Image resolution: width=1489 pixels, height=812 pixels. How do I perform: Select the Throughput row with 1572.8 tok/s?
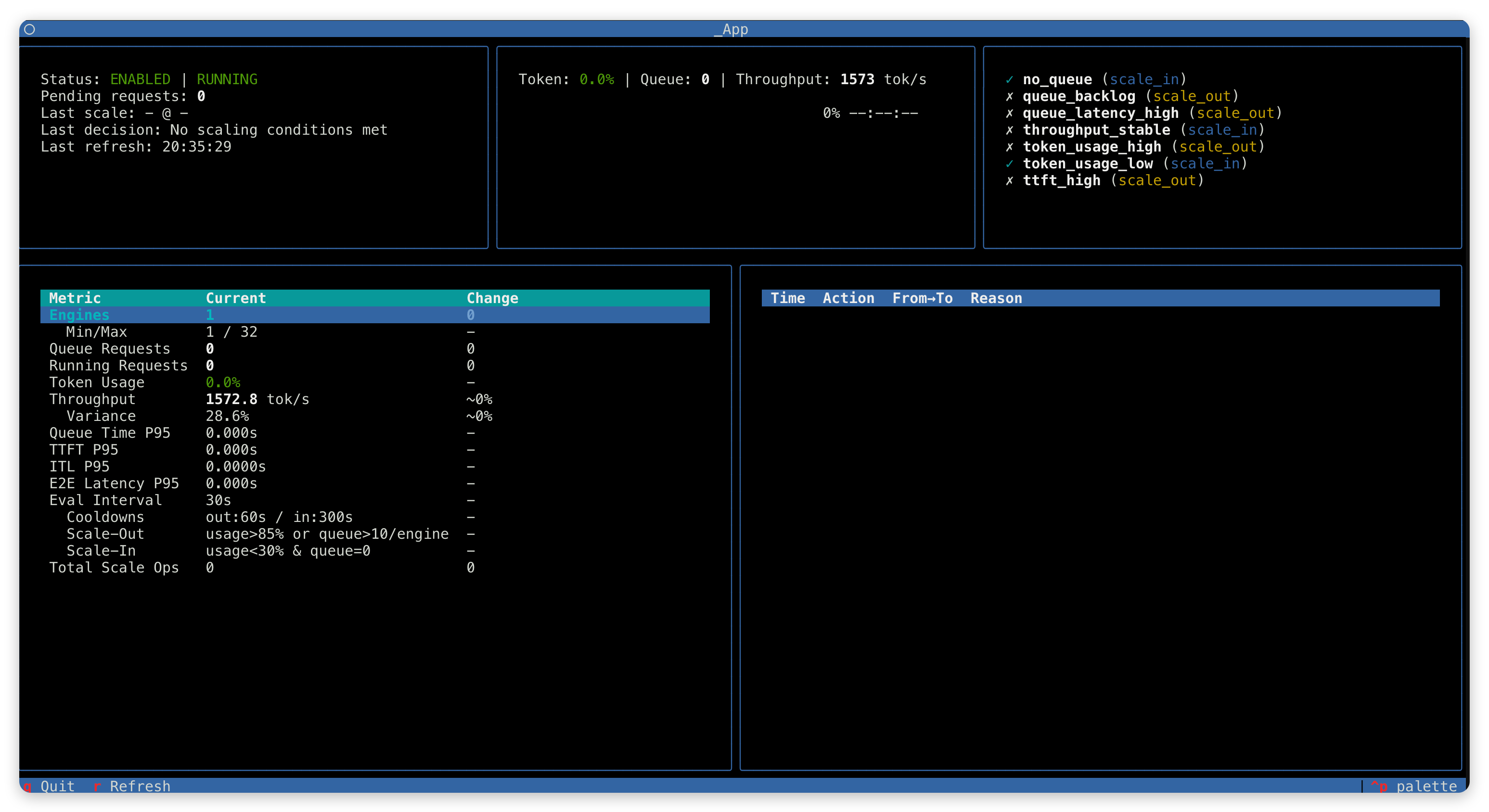374,399
